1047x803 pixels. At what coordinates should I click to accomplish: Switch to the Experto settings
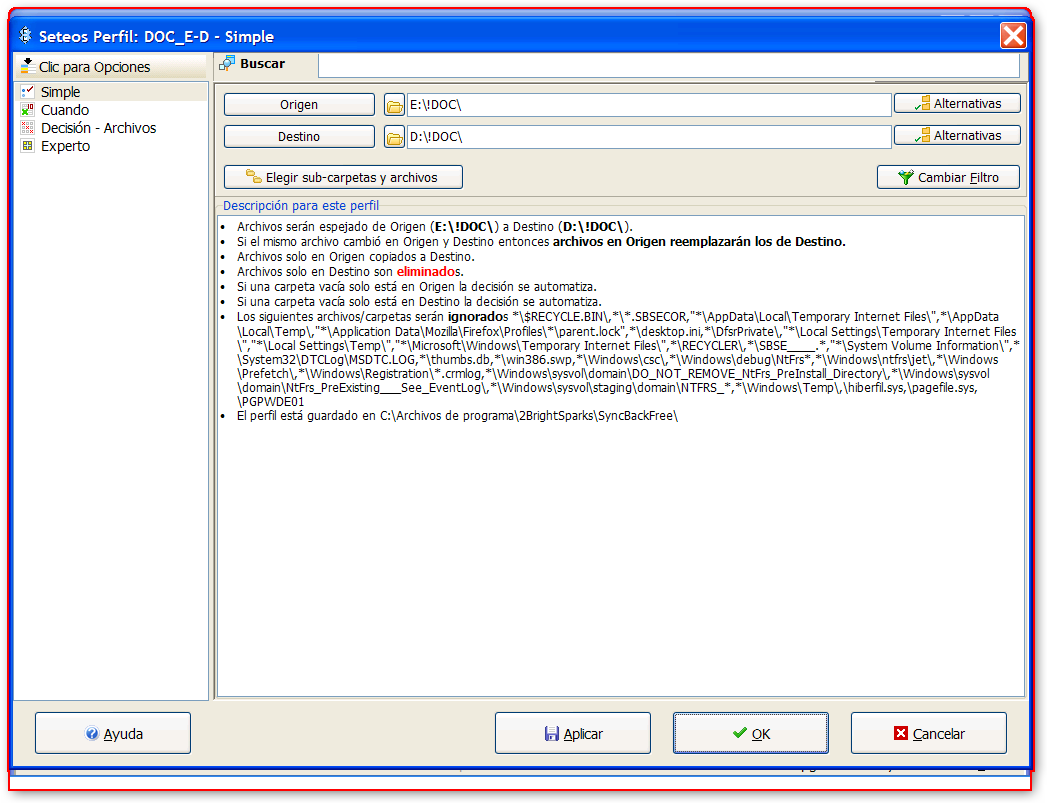tap(65, 146)
